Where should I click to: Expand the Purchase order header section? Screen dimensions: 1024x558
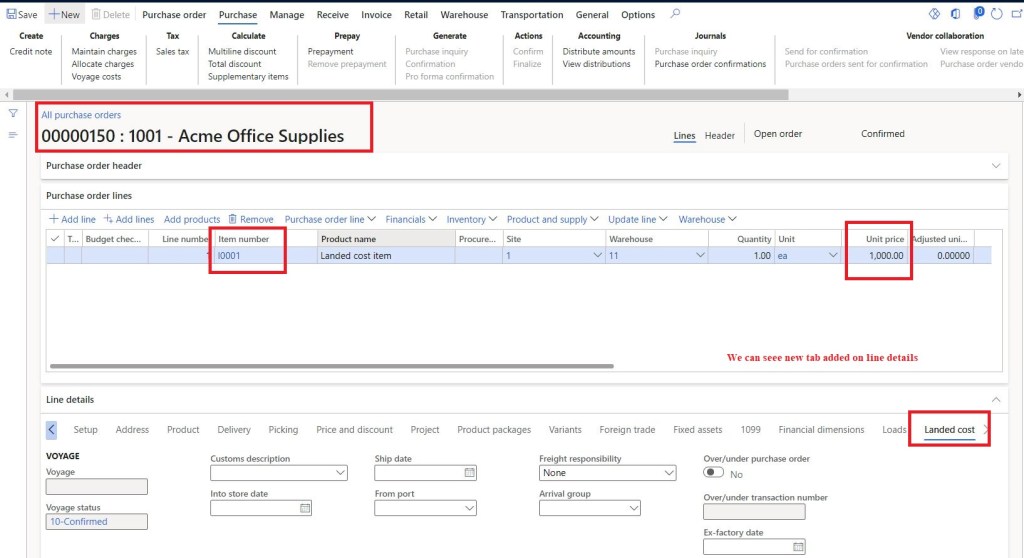click(995, 165)
